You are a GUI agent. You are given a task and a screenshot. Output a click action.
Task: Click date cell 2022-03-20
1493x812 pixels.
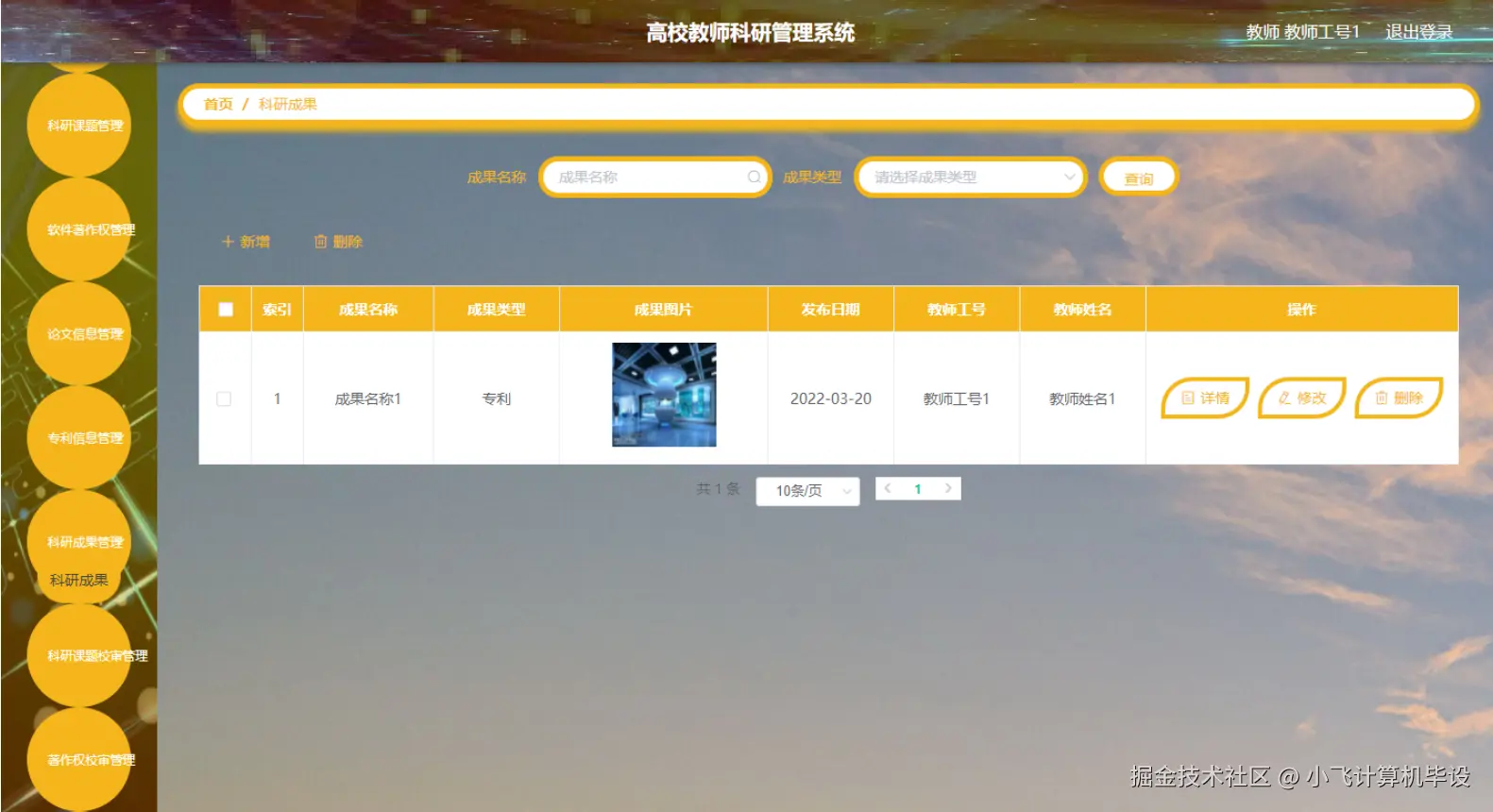pyautogui.click(x=831, y=399)
